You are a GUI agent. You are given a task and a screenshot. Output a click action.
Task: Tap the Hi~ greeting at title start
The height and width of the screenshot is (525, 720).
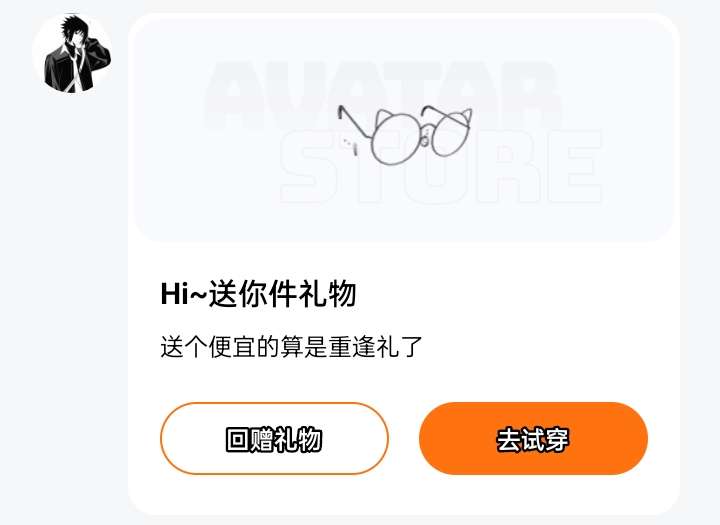click(184, 294)
